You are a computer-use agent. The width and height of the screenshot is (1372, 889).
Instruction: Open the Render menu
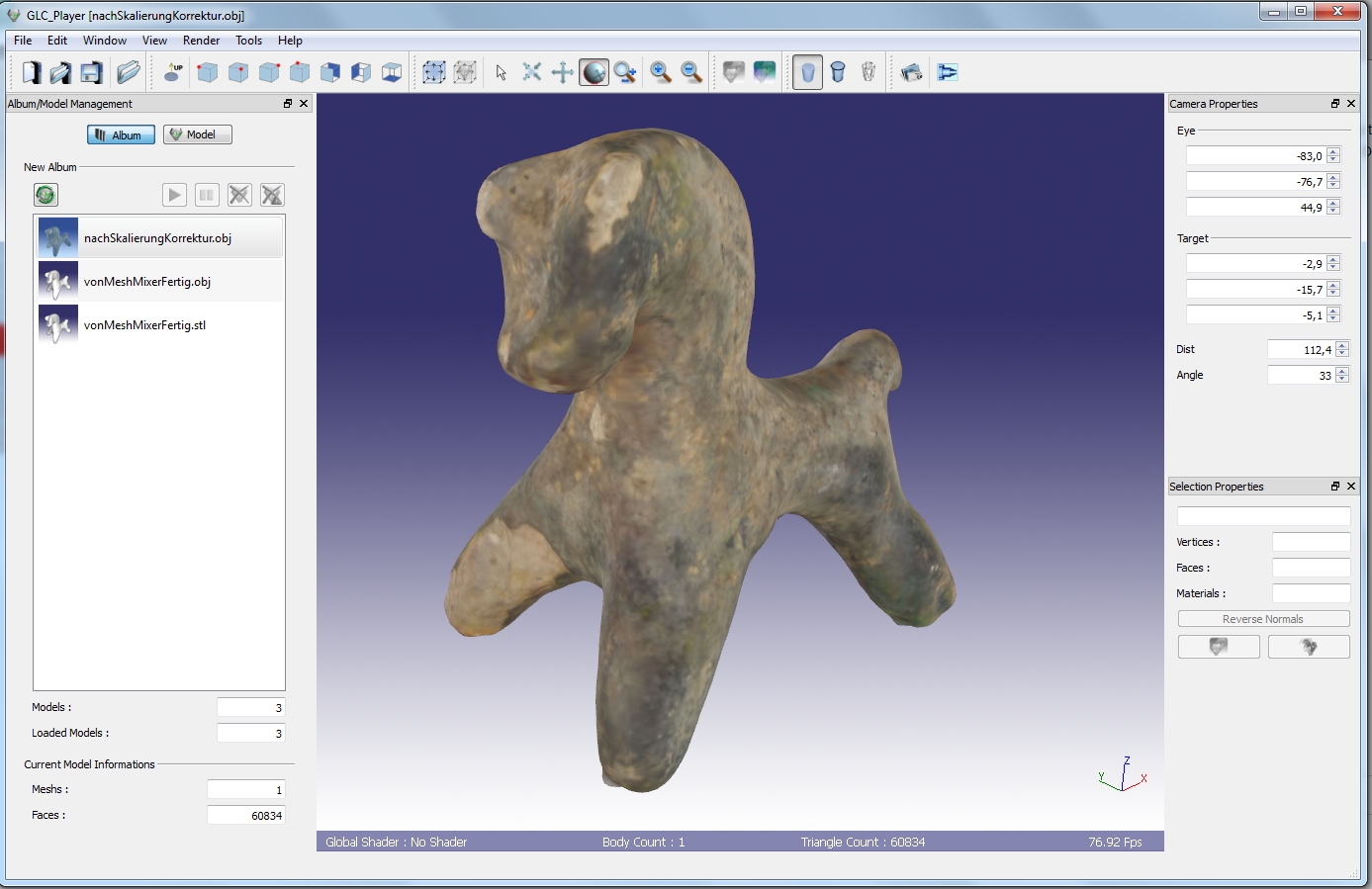pyautogui.click(x=201, y=41)
